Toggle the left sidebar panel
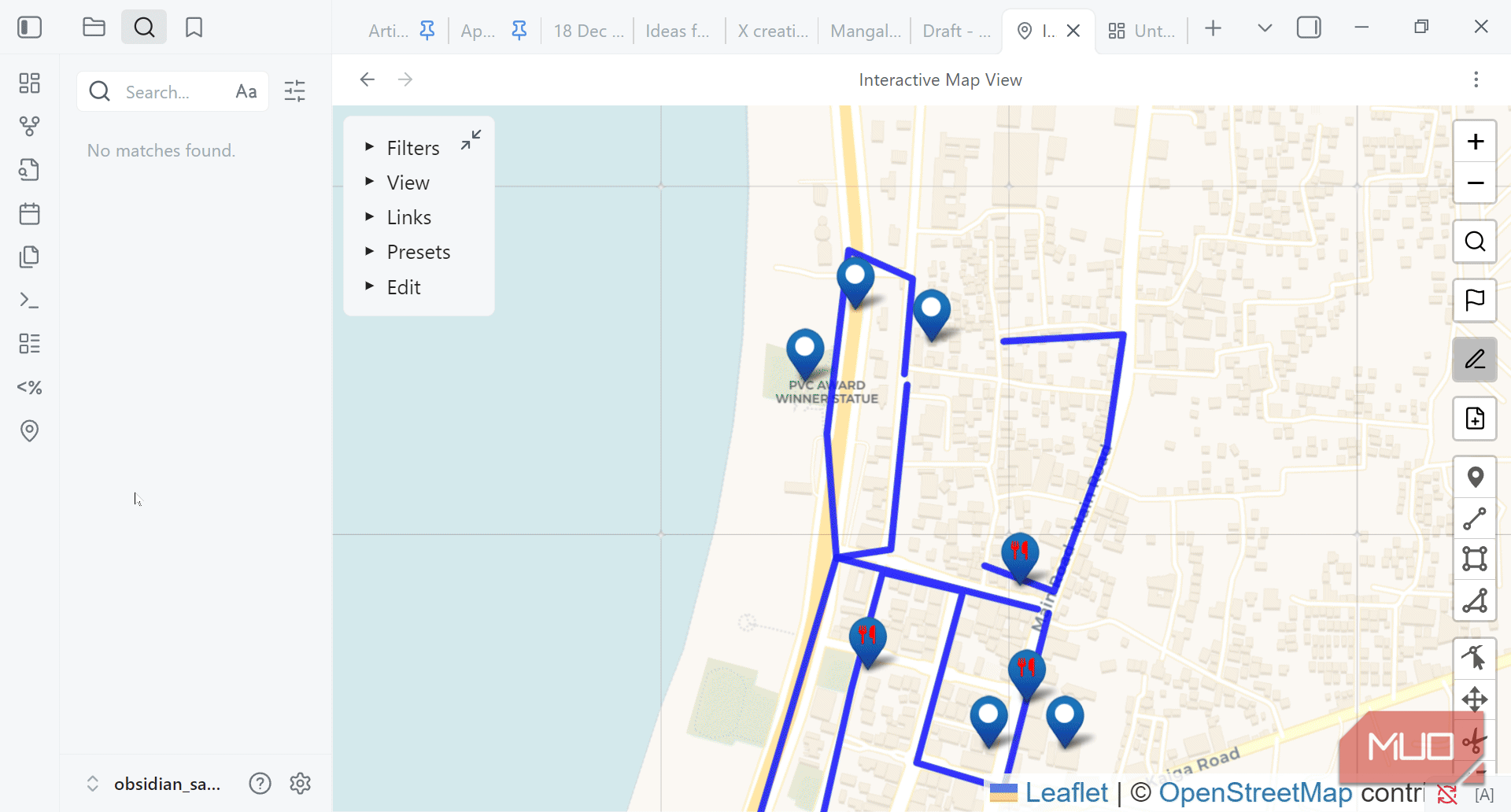This screenshot has width=1511, height=812. [x=29, y=27]
